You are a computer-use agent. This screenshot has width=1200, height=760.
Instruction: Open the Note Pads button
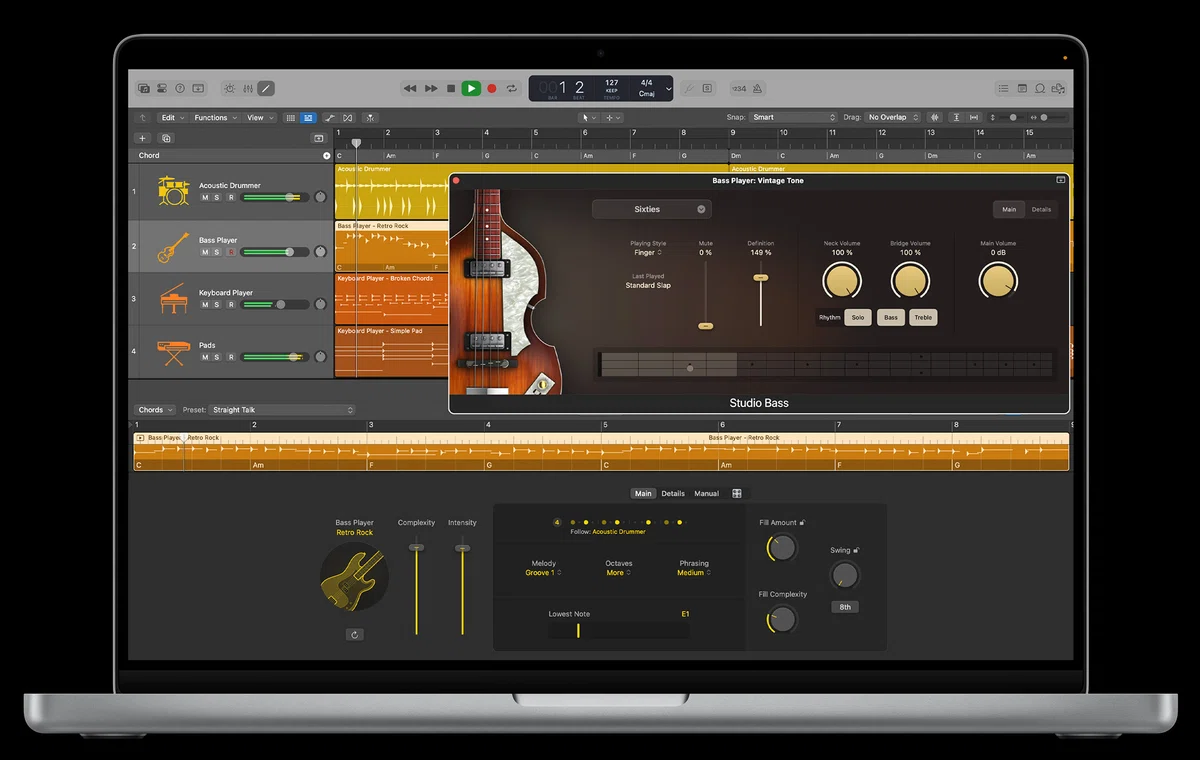click(x=1022, y=88)
